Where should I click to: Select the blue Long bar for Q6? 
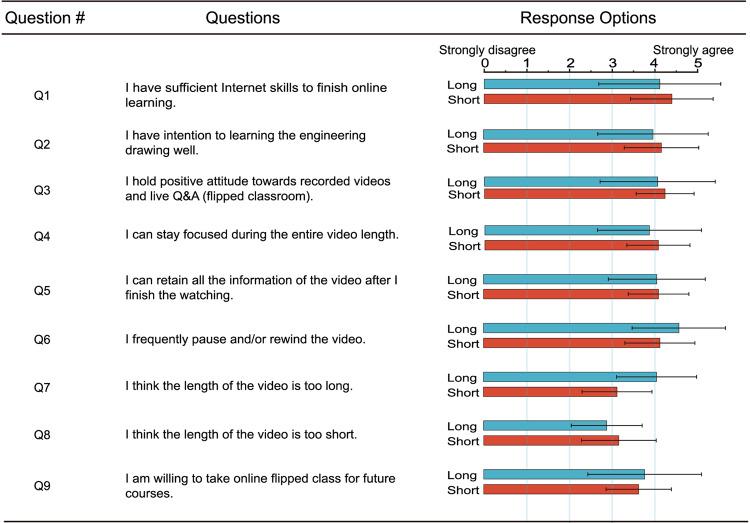pos(580,327)
